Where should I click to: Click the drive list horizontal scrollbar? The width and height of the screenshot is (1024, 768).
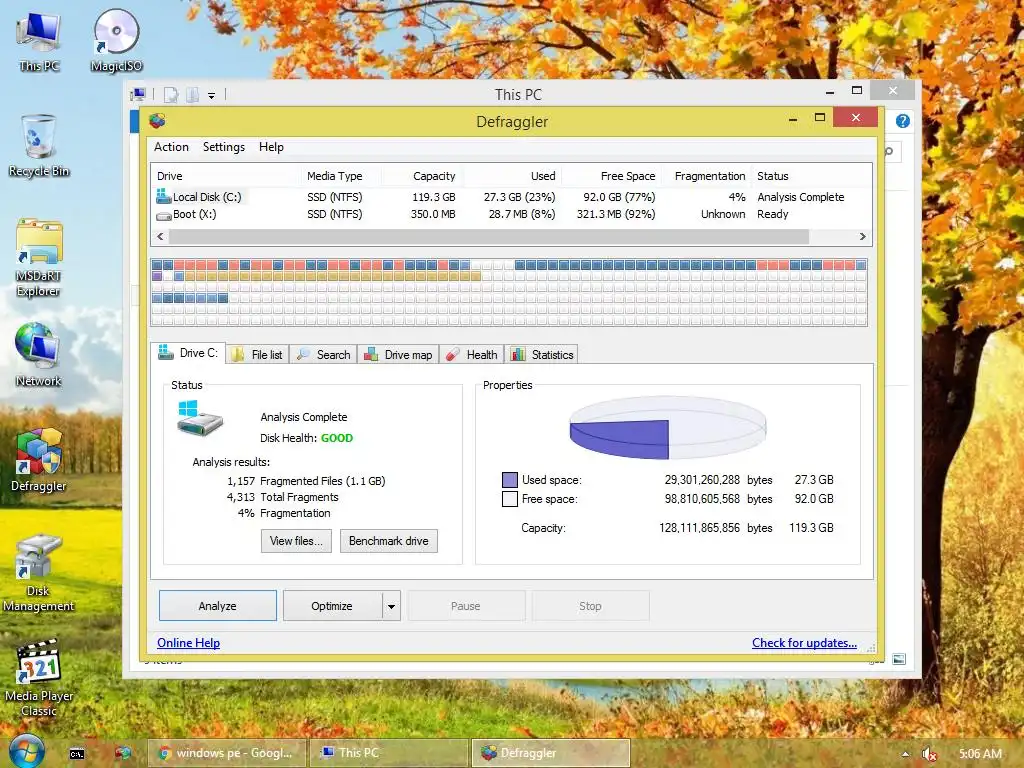pyautogui.click(x=488, y=236)
